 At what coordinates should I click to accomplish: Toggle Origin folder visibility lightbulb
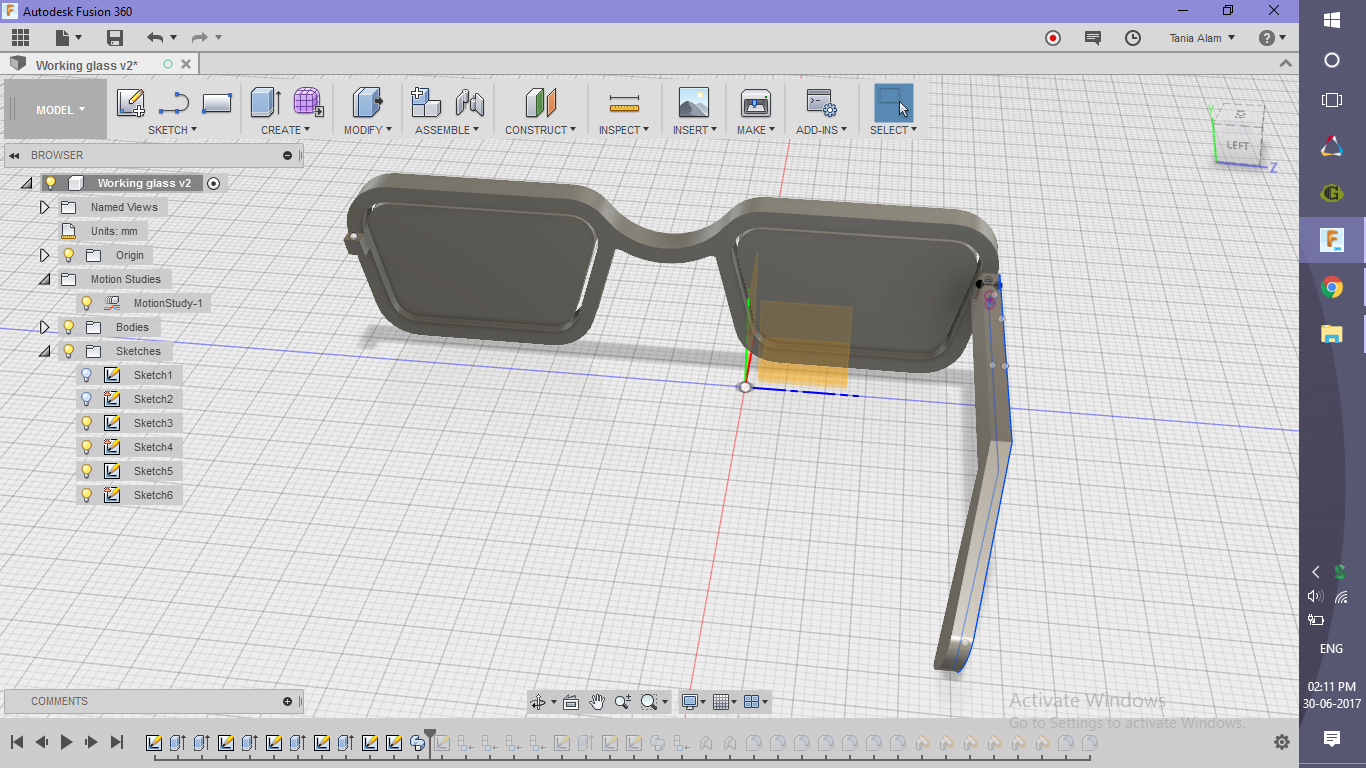click(68, 255)
